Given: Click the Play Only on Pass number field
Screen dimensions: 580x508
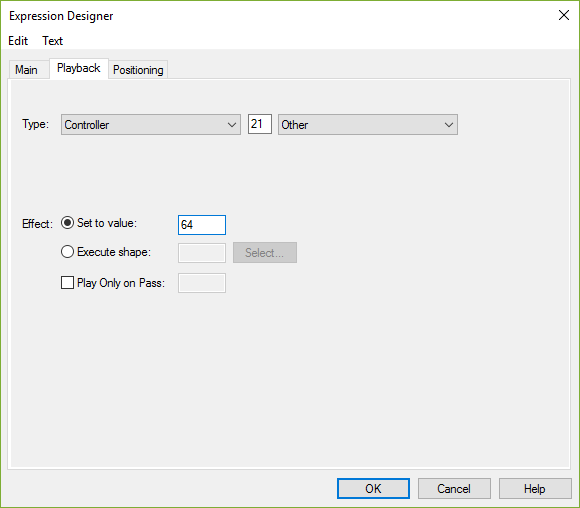Looking at the screenshot, I should [x=202, y=283].
